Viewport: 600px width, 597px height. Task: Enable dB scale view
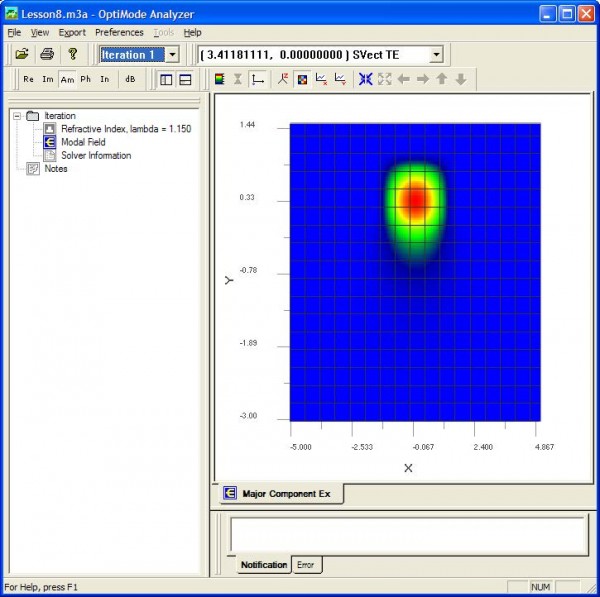[130, 79]
